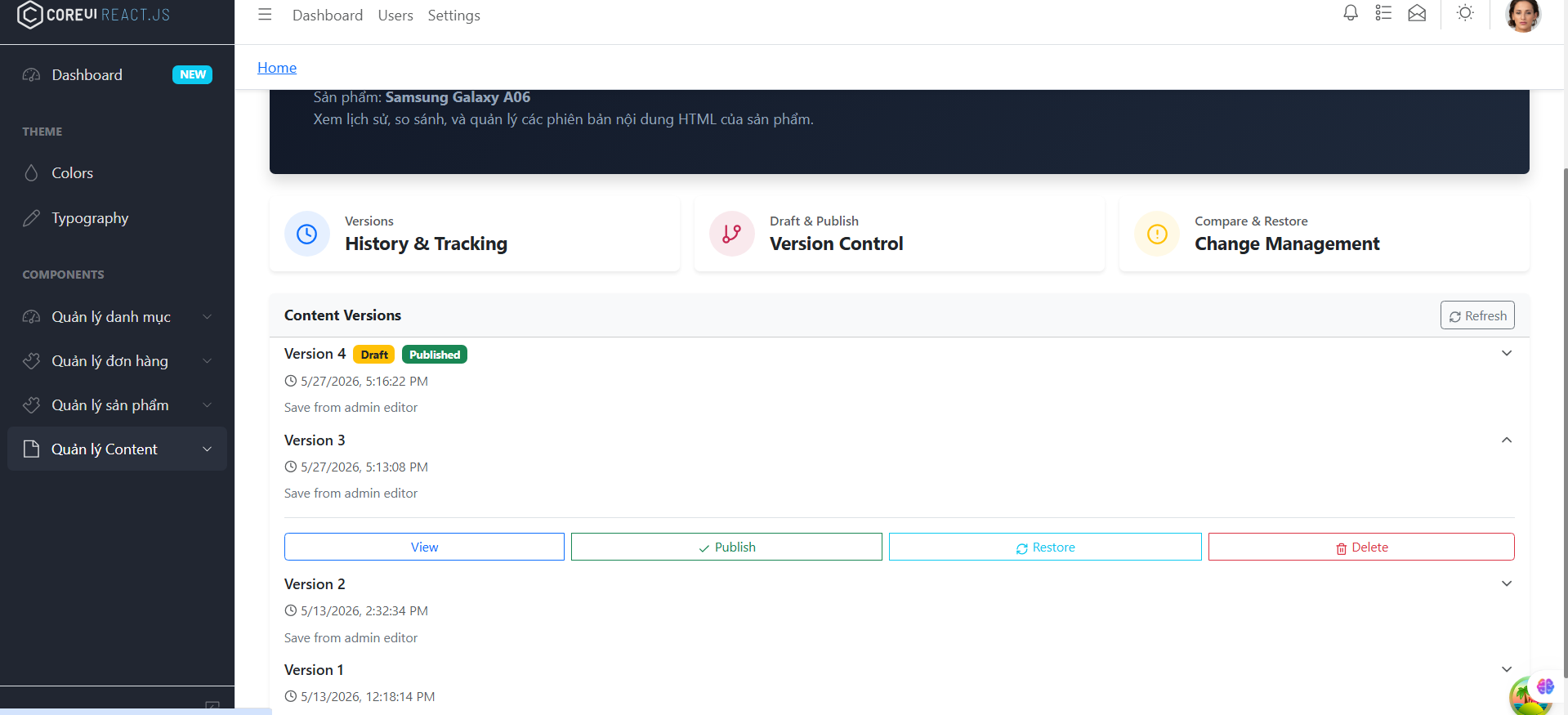Image resolution: width=1568 pixels, height=715 pixels.
Task: Click the Draft badge on Version 4
Action: click(374, 355)
